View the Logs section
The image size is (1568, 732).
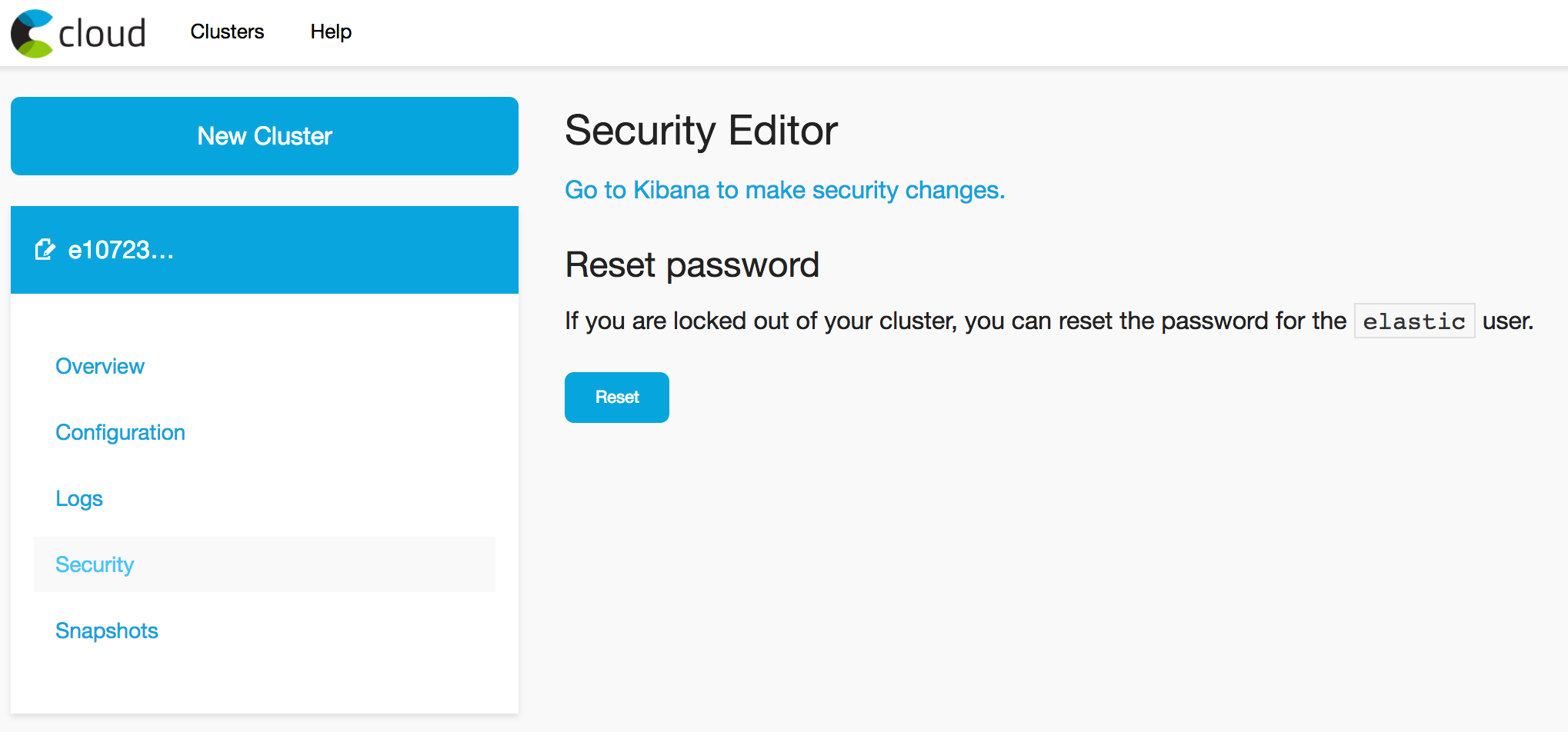point(79,498)
